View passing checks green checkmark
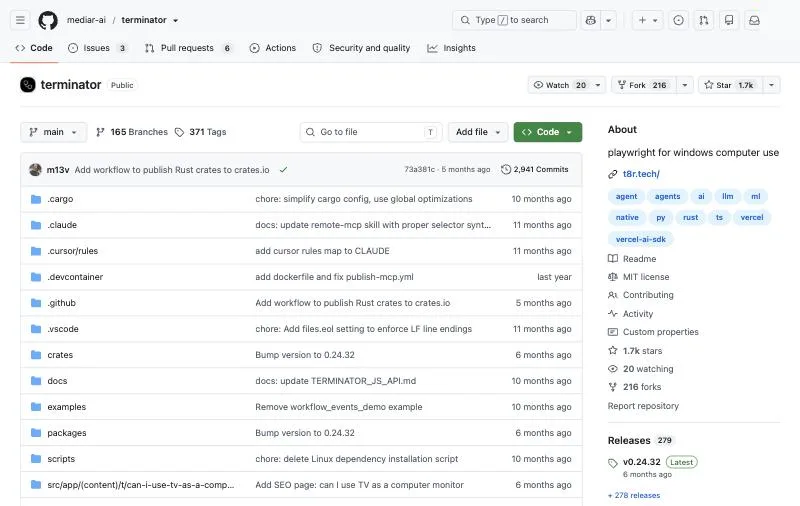The height and width of the screenshot is (506, 800). click(x=283, y=169)
